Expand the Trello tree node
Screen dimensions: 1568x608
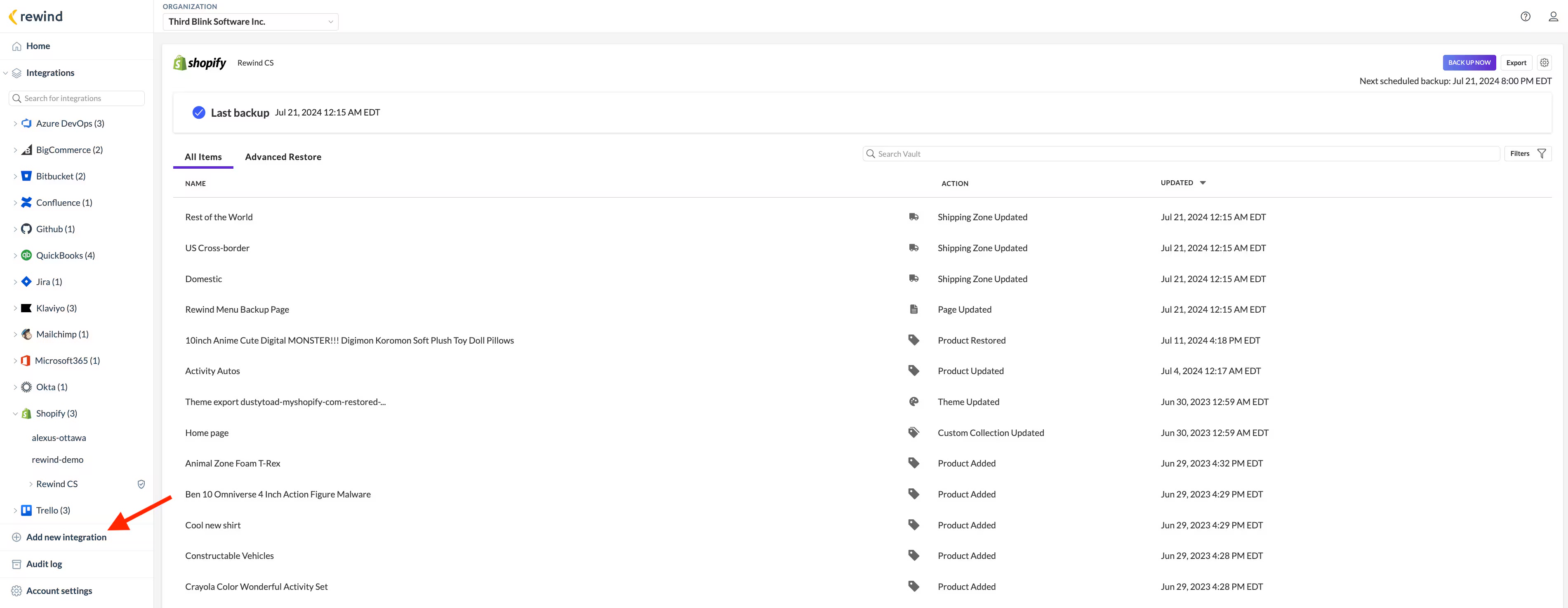(15, 511)
